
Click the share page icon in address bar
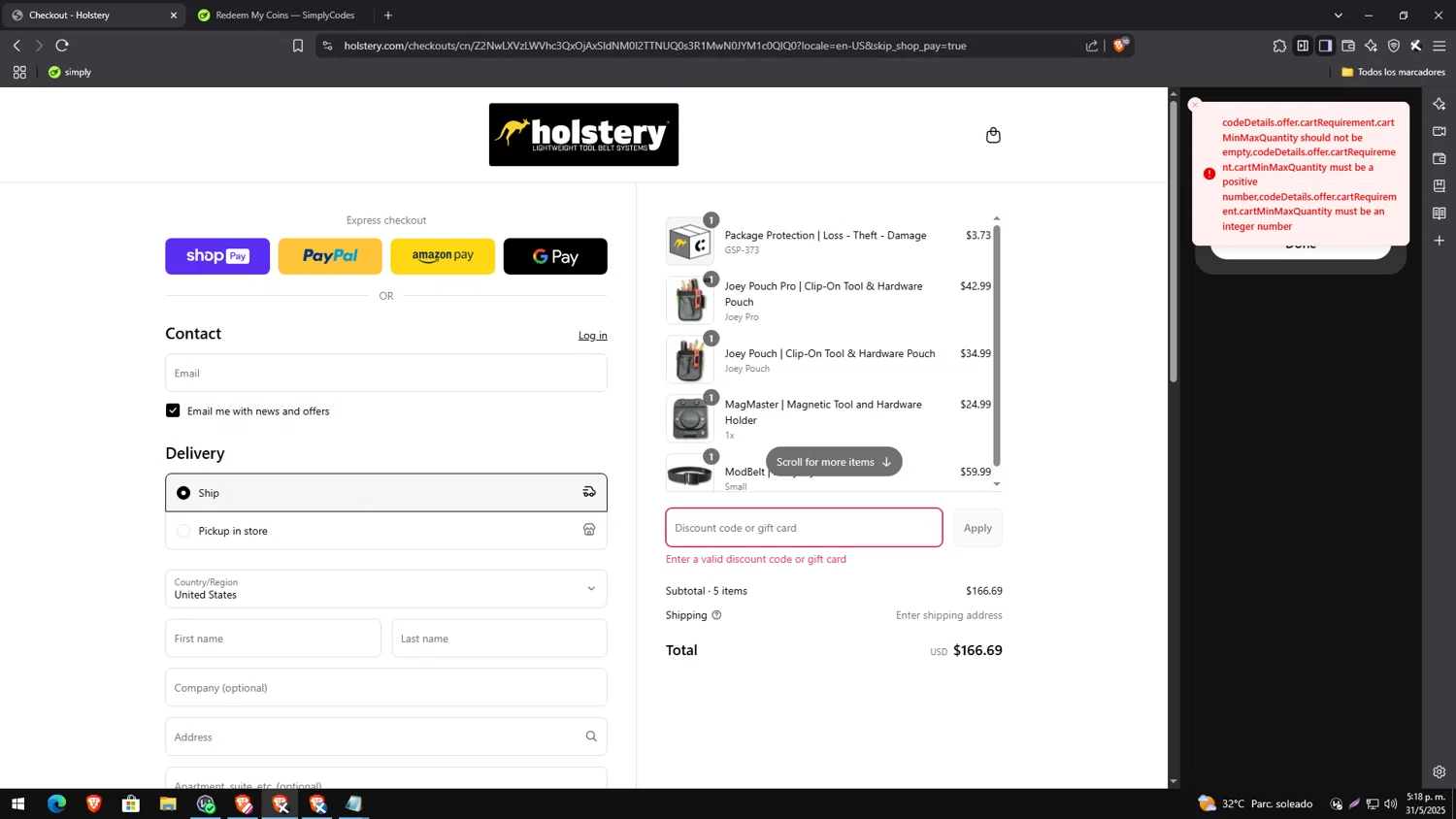[x=1092, y=46]
